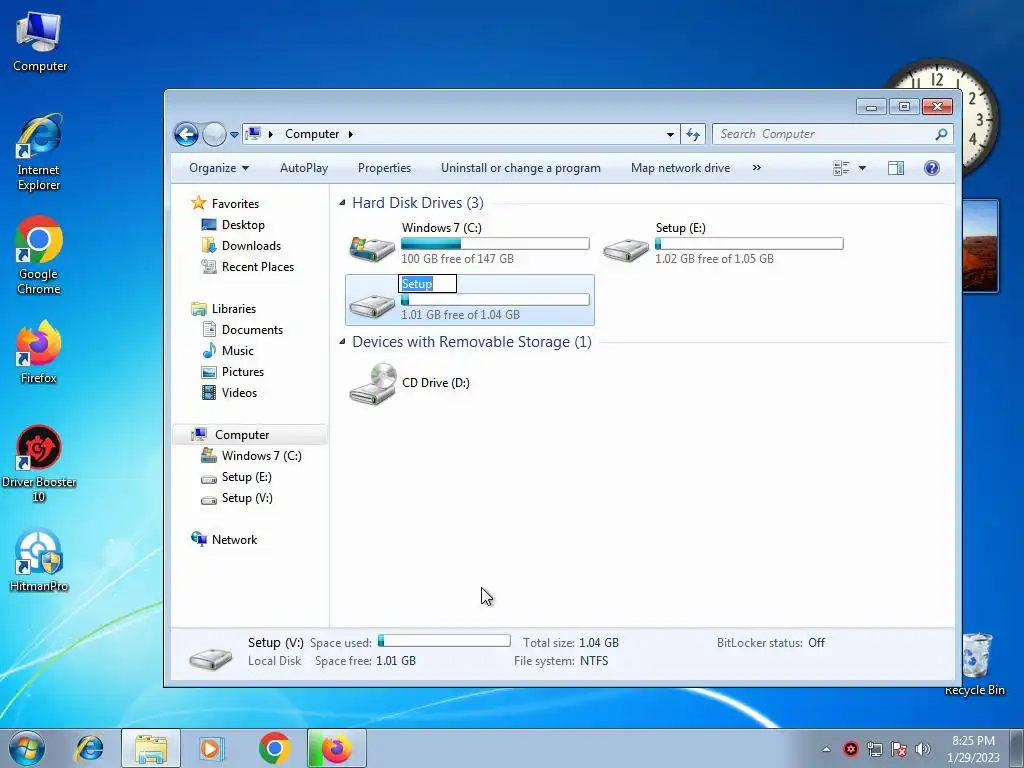Select Libraries in the navigation pane
The height and width of the screenshot is (768, 1024).
point(234,309)
